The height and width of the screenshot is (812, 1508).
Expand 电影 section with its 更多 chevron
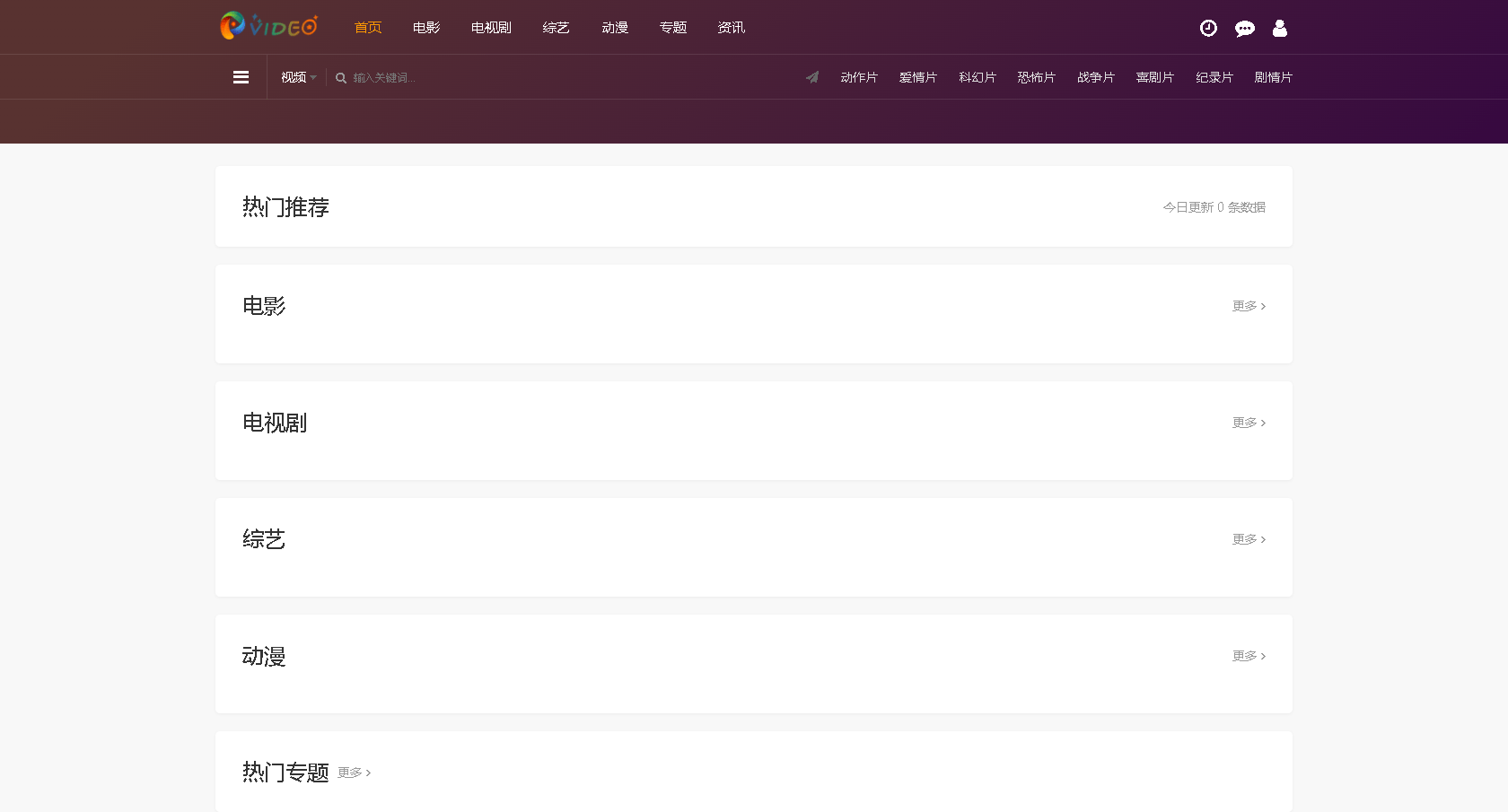click(1248, 306)
